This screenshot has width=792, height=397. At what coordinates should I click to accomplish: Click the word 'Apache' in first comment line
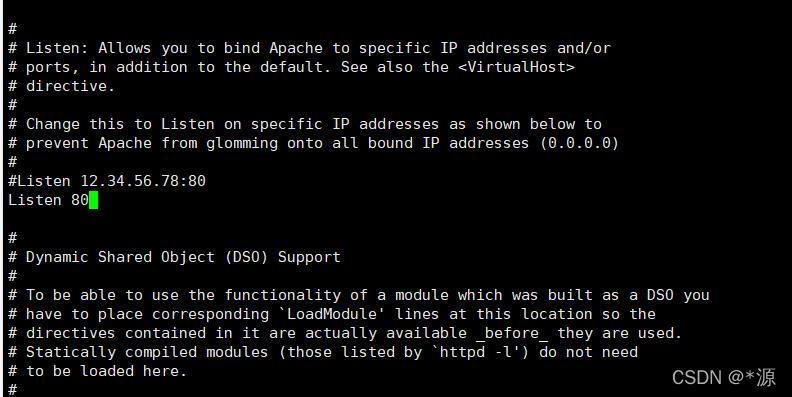296,48
